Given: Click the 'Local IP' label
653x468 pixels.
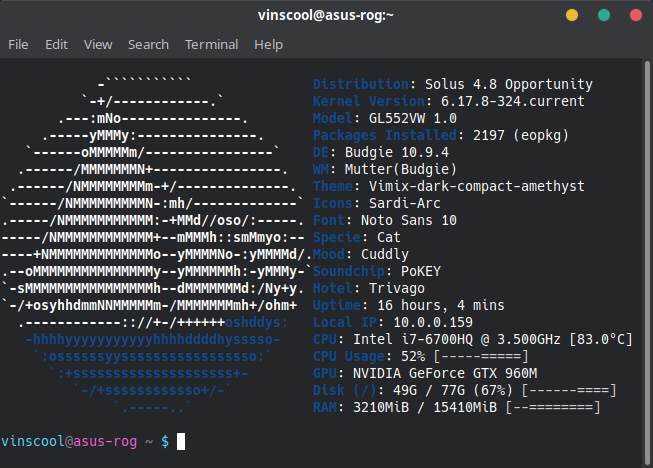Looking at the screenshot, I should [345, 323].
